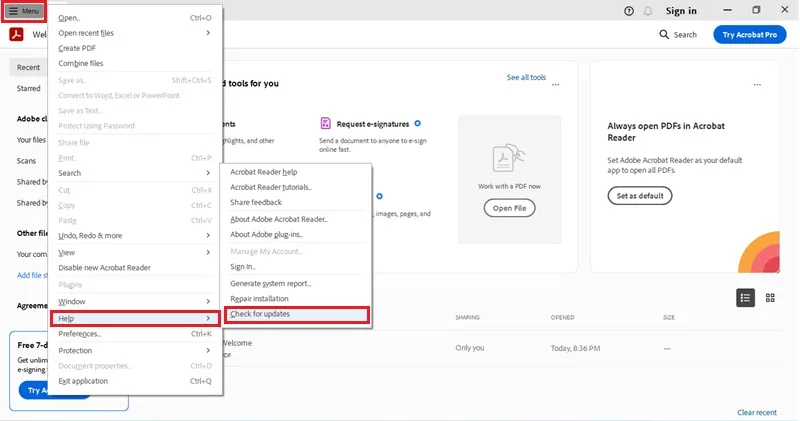Open the help question-mark icon

pyautogui.click(x=629, y=11)
